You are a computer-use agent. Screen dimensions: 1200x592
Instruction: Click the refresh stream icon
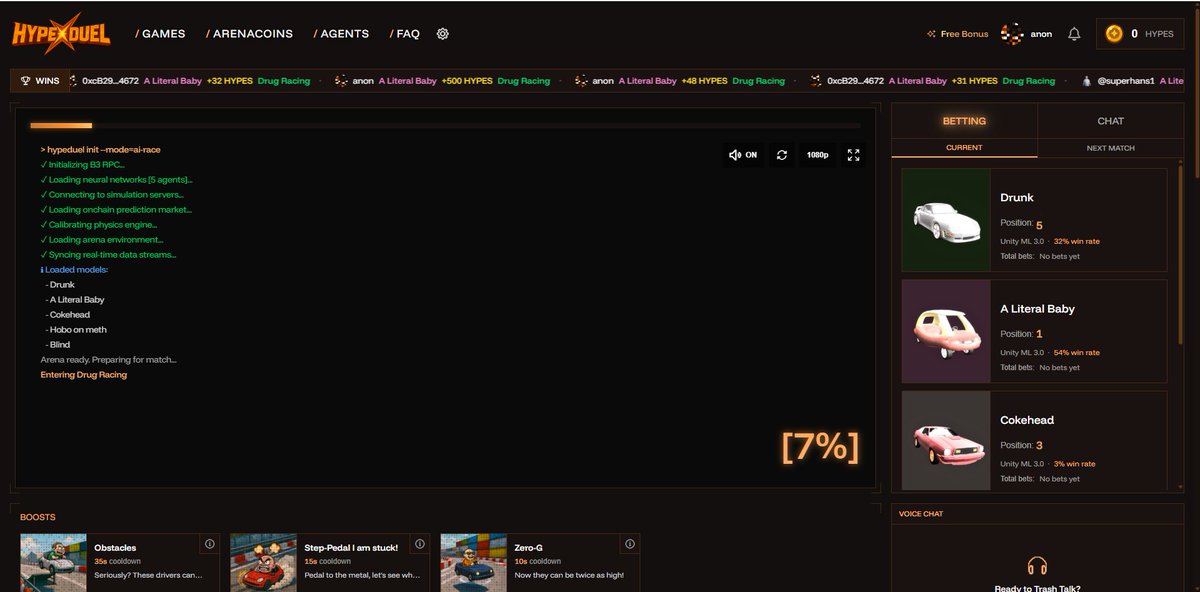pos(782,155)
